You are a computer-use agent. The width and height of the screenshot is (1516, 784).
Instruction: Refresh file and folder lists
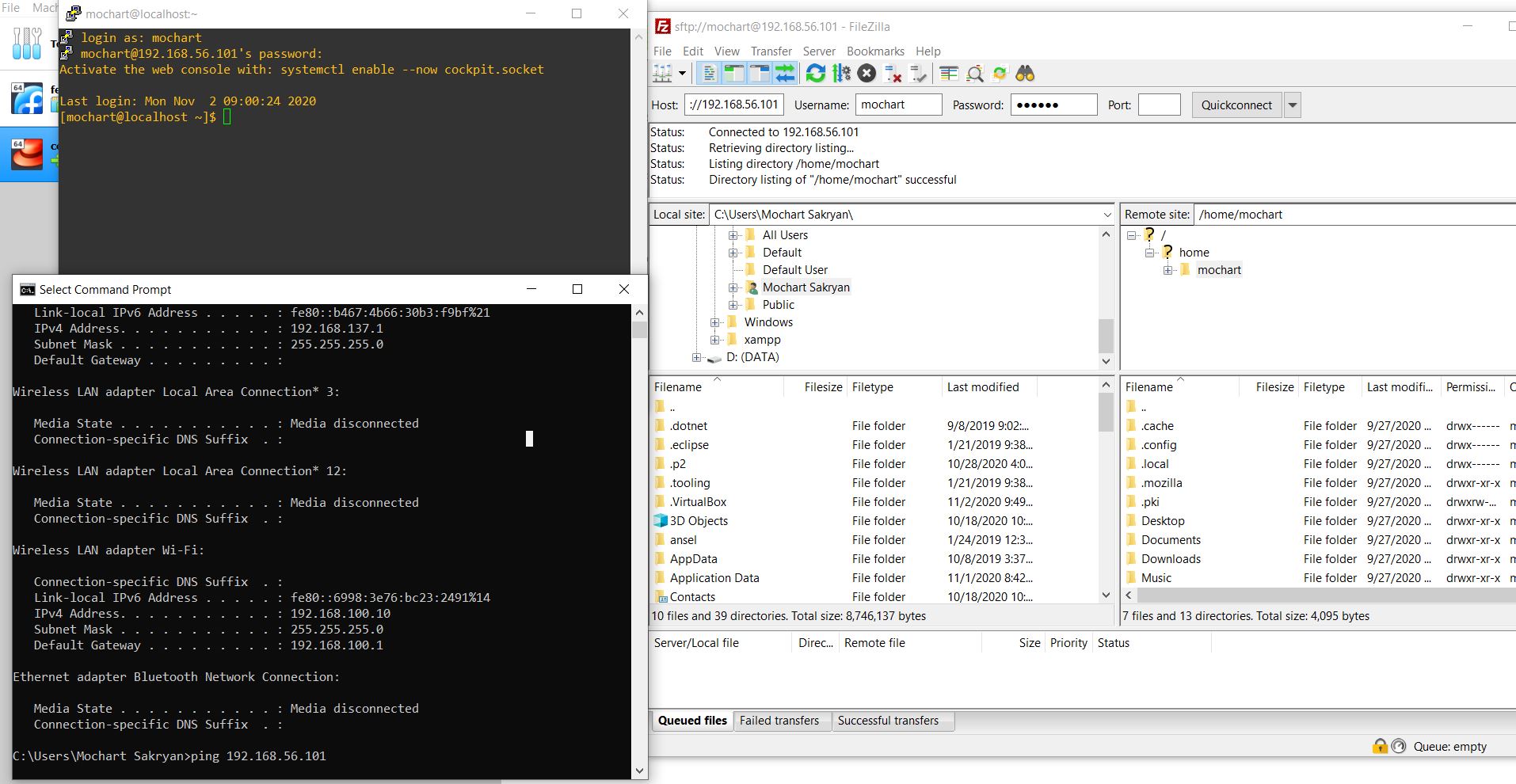pos(815,74)
